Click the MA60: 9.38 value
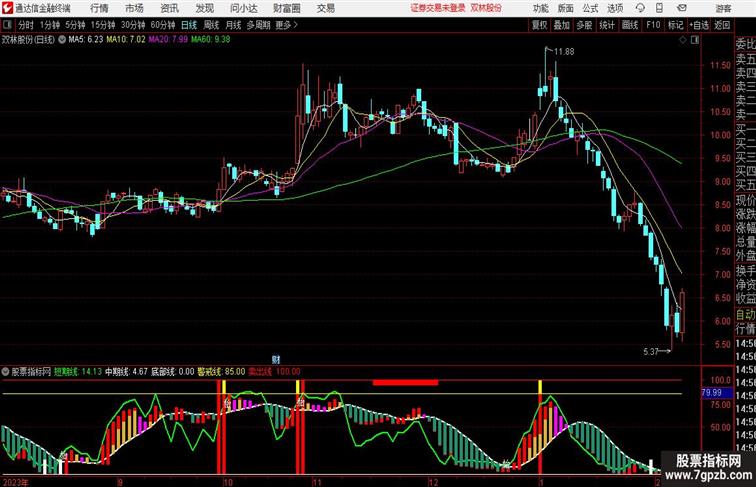 pyautogui.click(x=210, y=40)
